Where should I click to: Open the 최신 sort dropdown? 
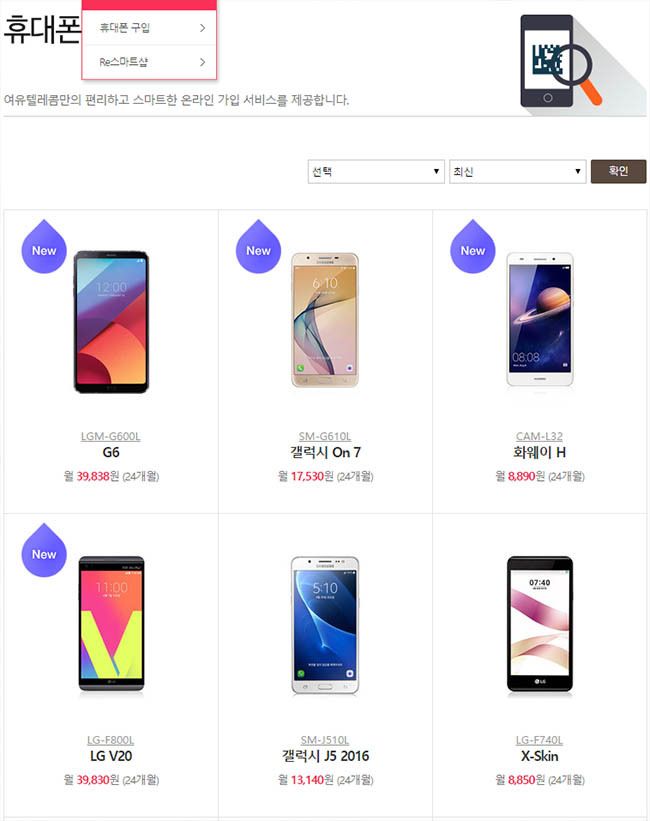517,171
